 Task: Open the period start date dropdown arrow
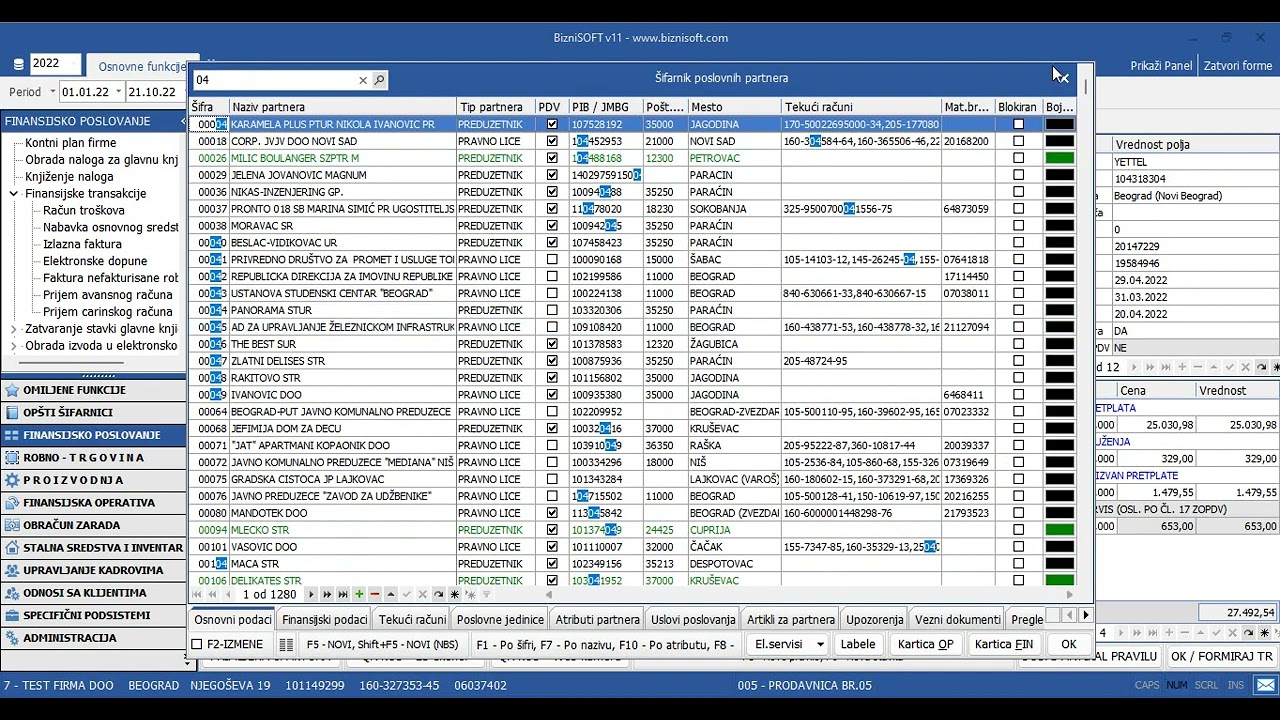pos(118,91)
